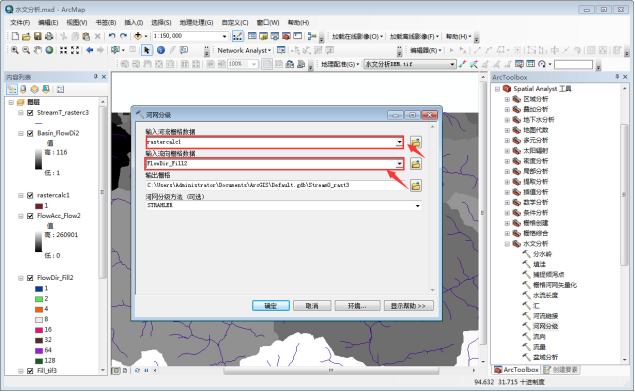Select the Zoom In tool
Screen dimensions: 635x392
[x=15, y=50]
